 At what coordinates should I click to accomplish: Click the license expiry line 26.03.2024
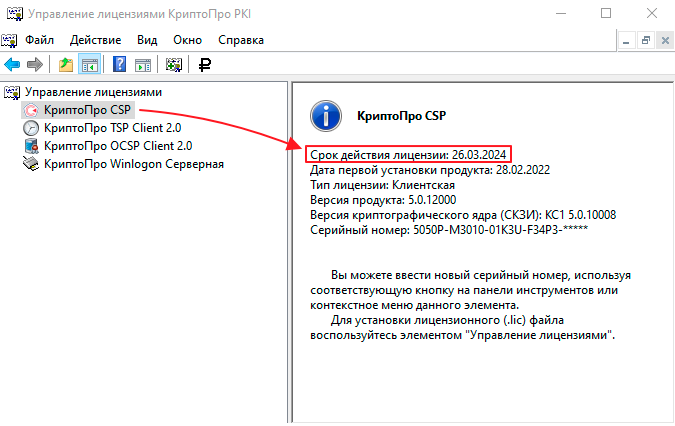(x=408, y=155)
